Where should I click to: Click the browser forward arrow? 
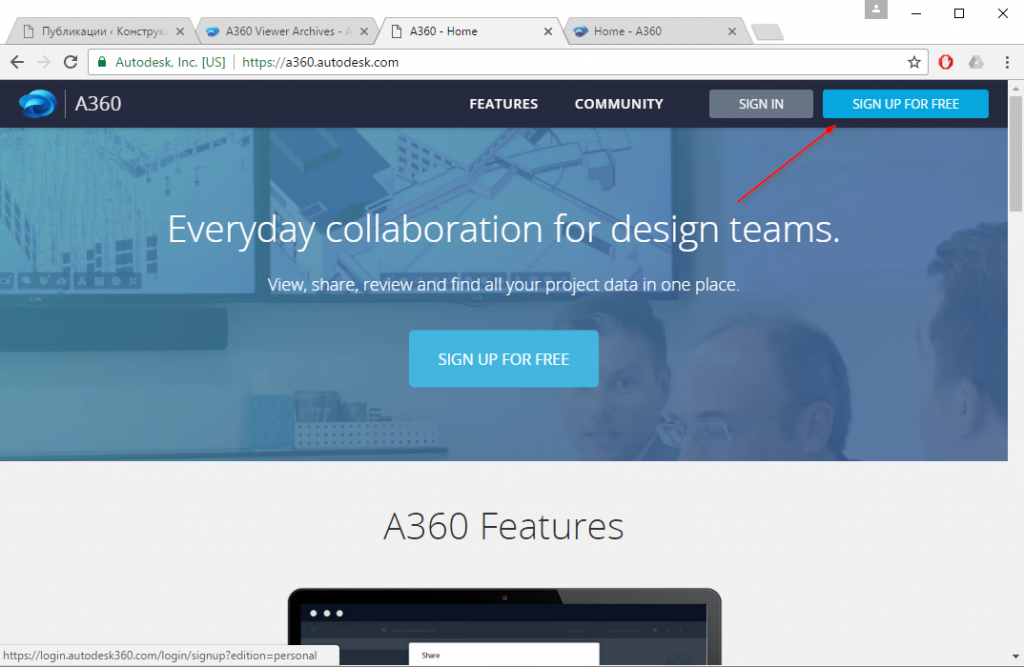(x=44, y=62)
